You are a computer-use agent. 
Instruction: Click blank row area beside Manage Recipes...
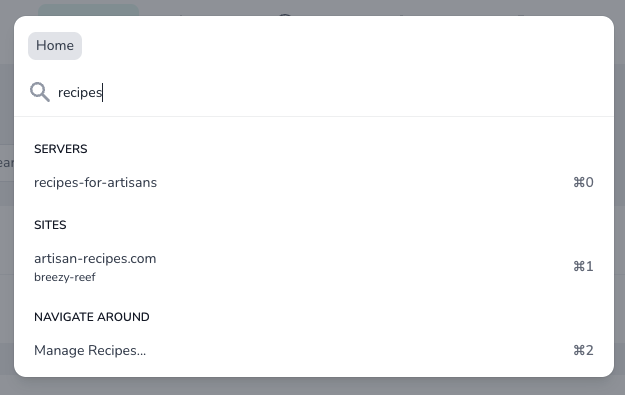coord(359,350)
